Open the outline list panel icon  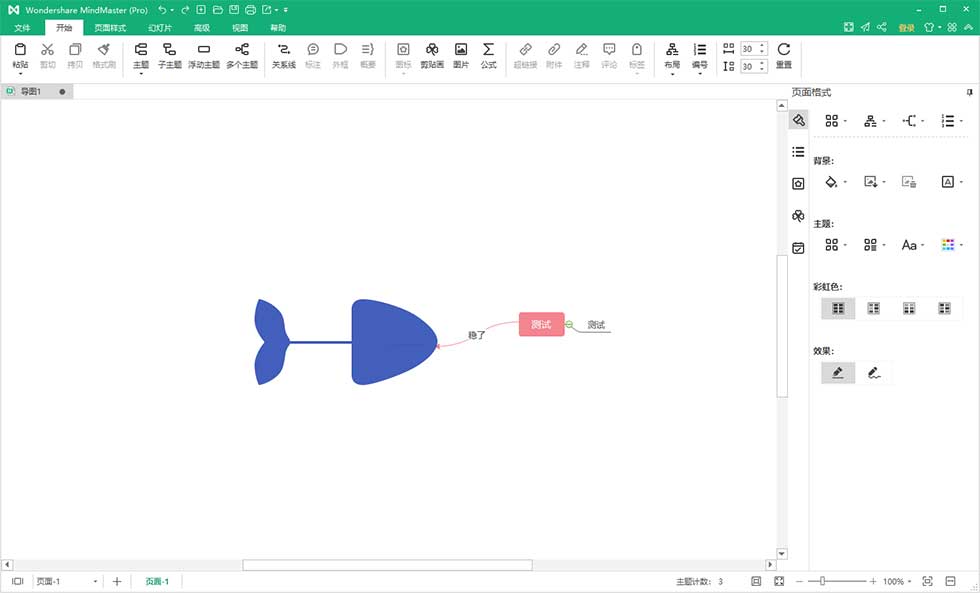pyautogui.click(x=798, y=152)
